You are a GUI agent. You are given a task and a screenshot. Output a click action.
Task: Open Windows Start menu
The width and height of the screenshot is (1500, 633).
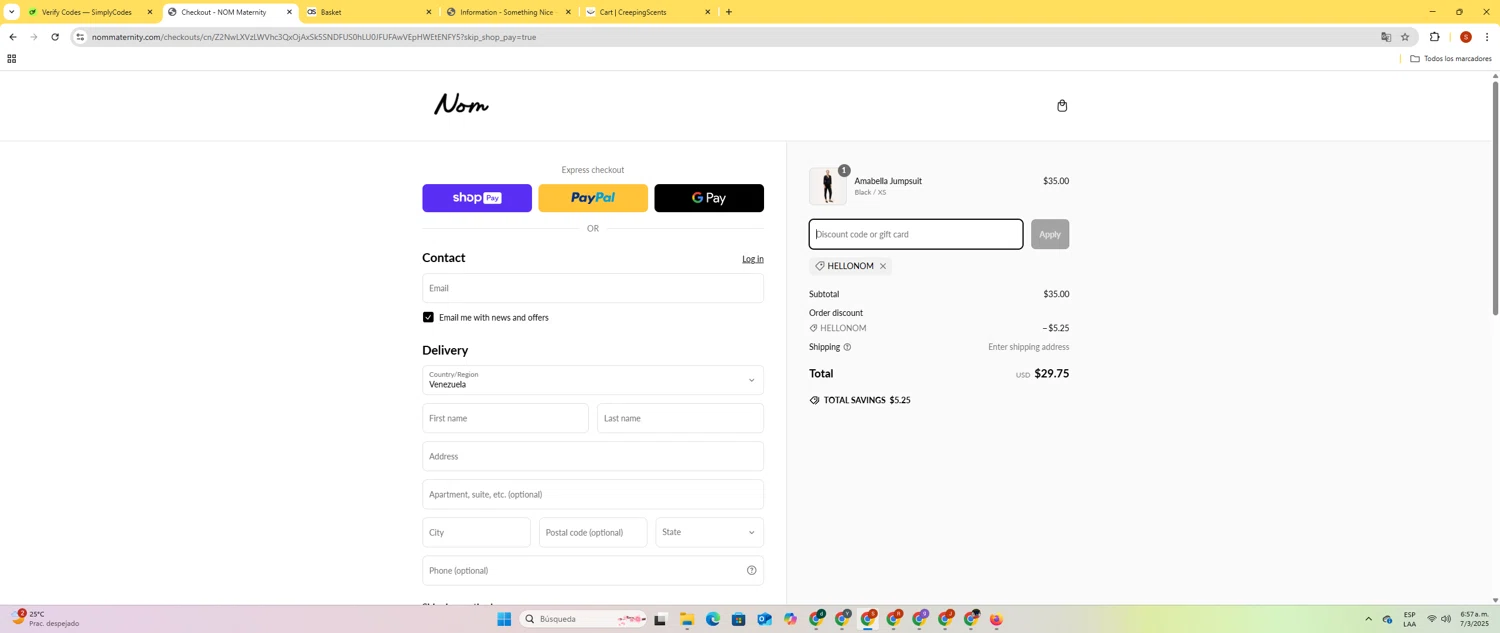click(x=504, y=619)
